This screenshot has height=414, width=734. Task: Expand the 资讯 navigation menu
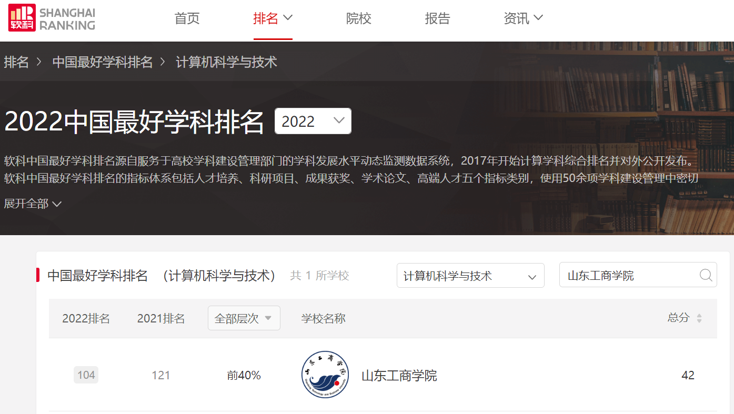tap(523, 18)
